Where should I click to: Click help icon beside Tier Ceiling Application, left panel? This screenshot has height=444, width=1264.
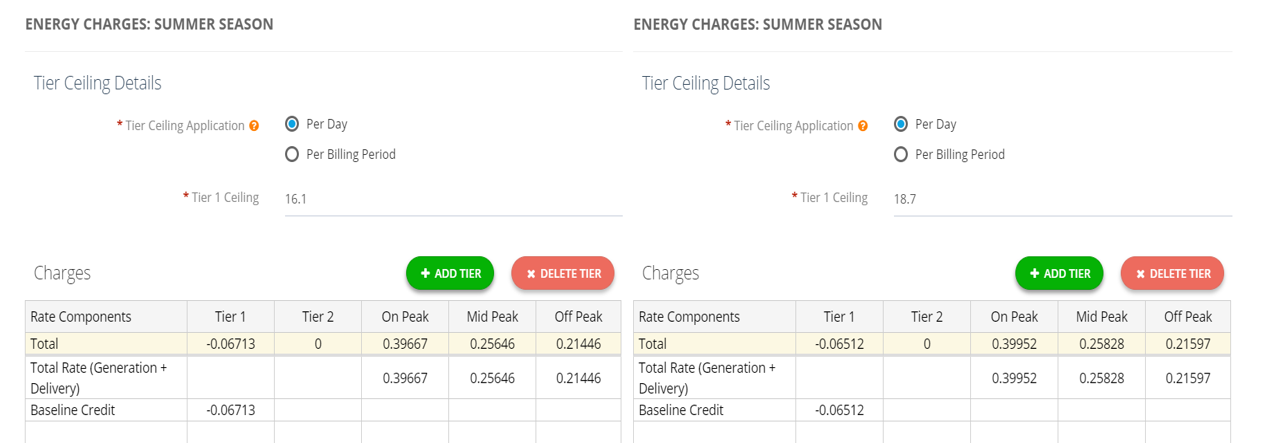254,126
